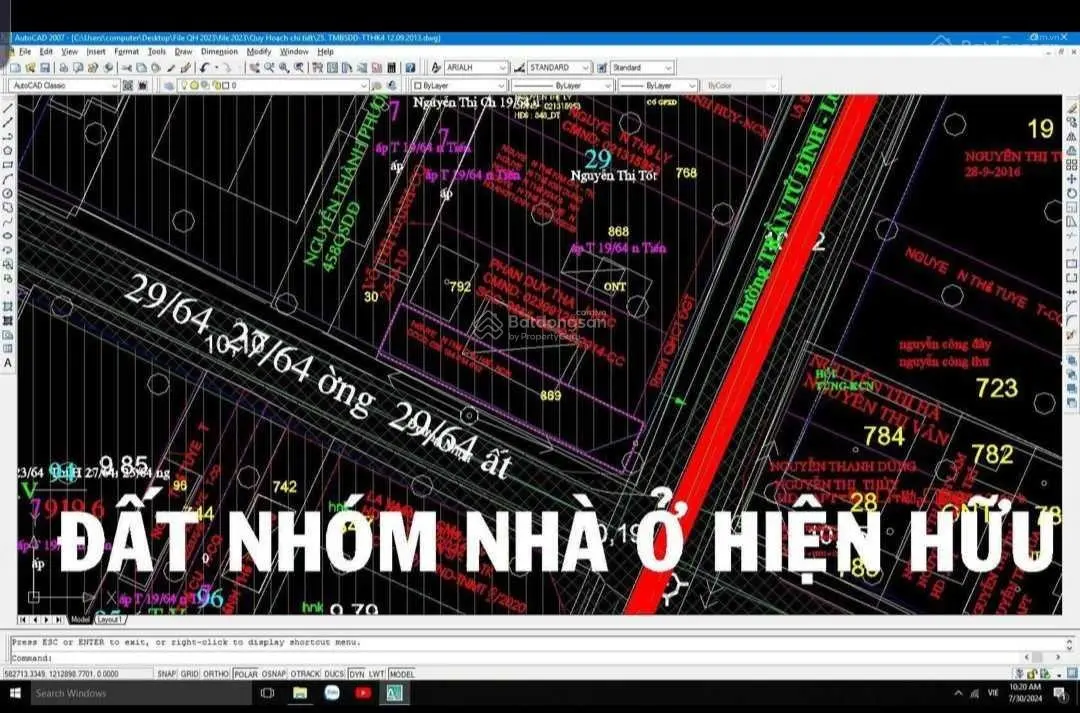Click the Erase tool in Modify toolbar

pos(1072,108)
